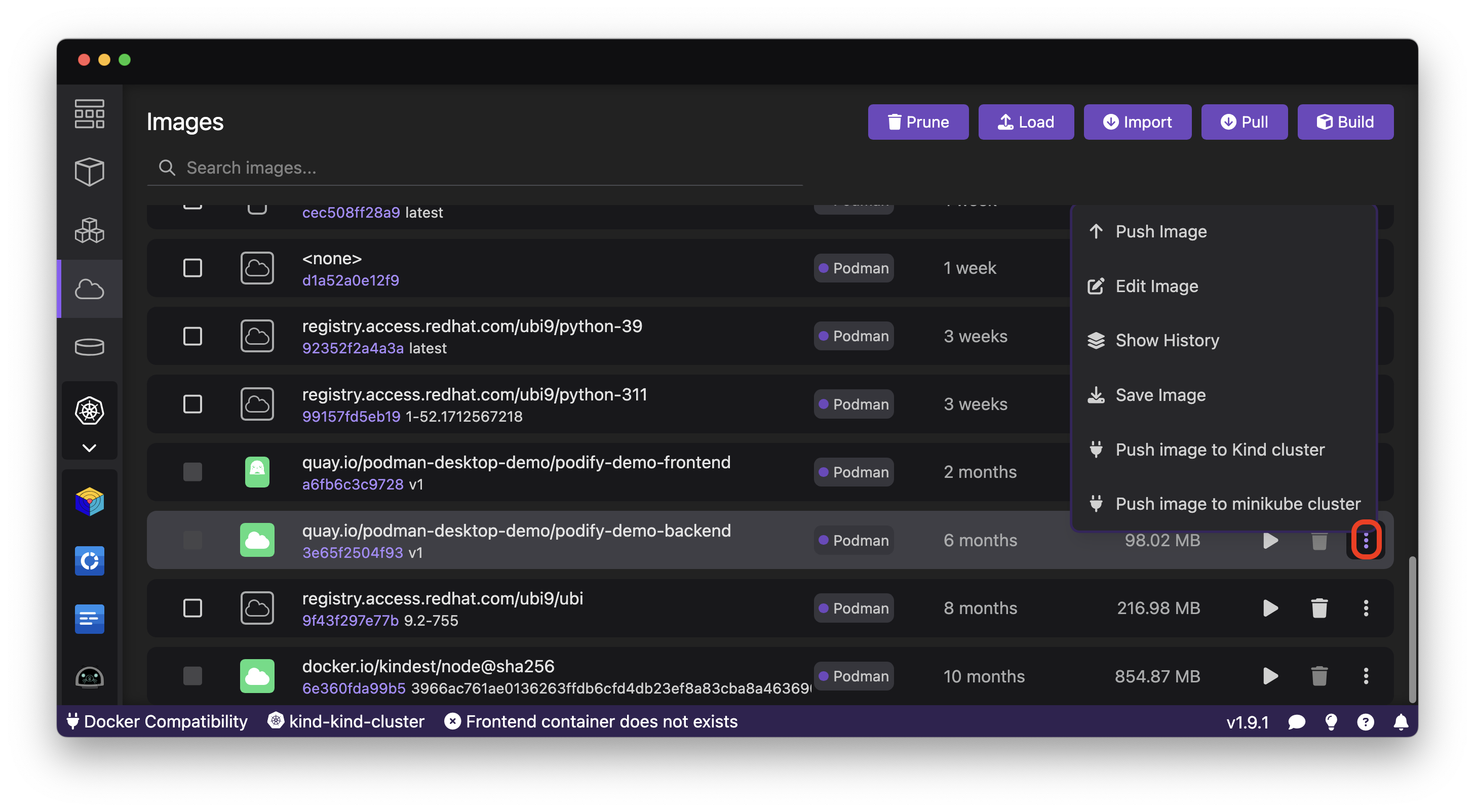
Task: Check the box for the ubi9/ubi image
Action: (192, 607)
